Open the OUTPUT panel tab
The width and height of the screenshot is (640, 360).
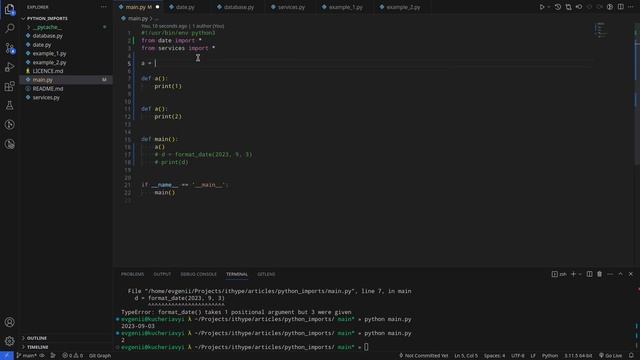(x=162, y=274)
